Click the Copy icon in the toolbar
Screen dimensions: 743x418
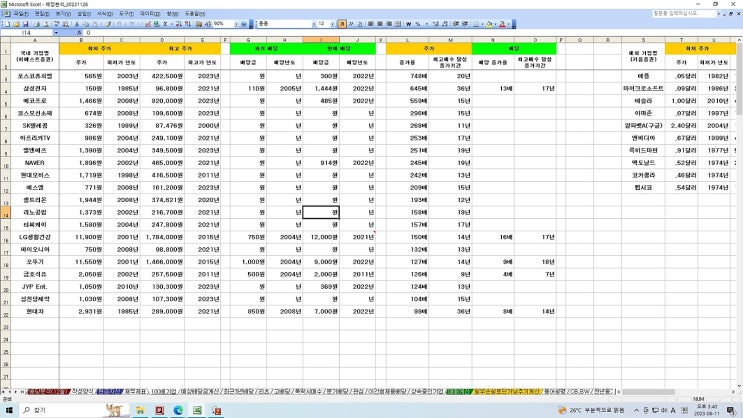86,24
